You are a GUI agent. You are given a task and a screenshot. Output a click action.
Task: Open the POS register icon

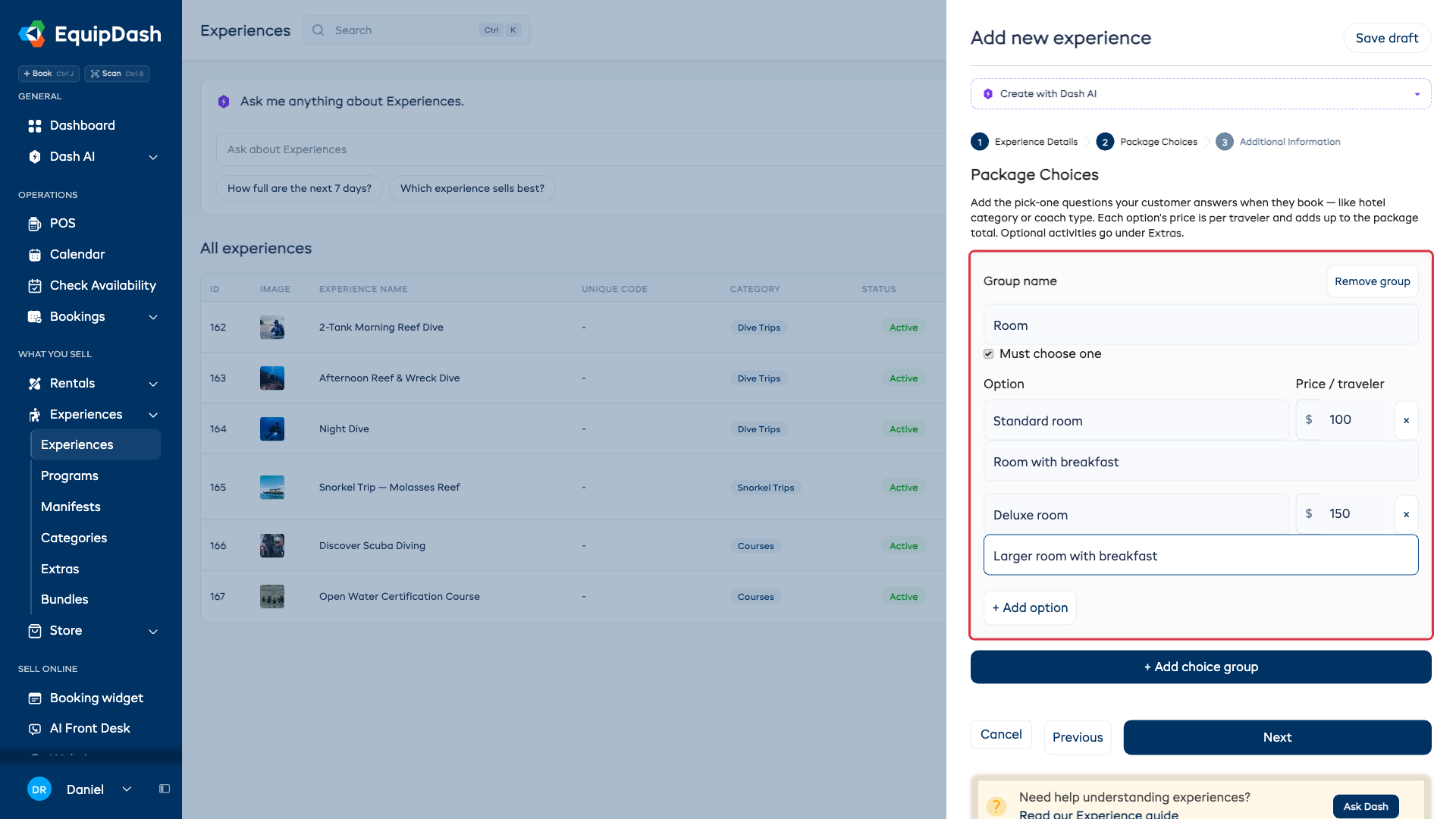click(35, 224)
